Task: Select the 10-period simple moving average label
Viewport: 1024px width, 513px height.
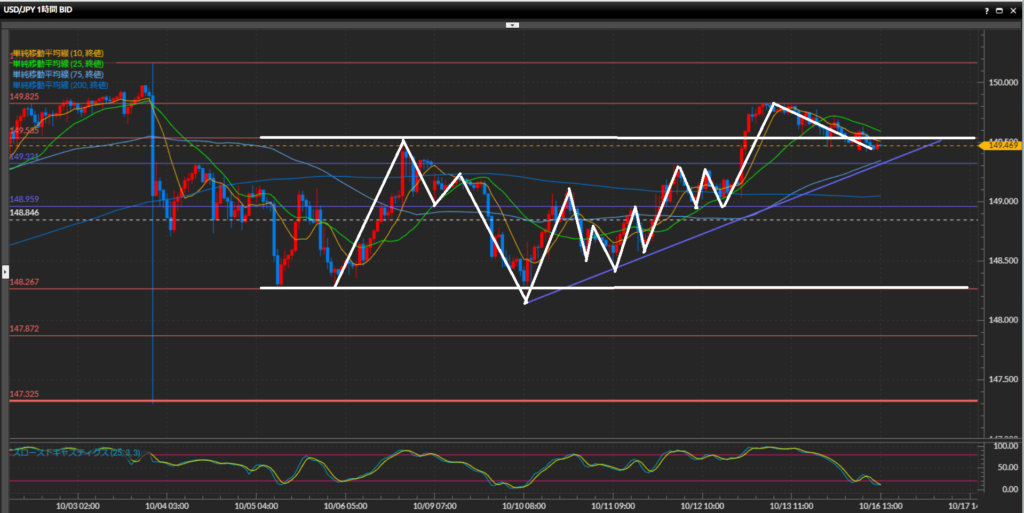Action: (58, 53)
